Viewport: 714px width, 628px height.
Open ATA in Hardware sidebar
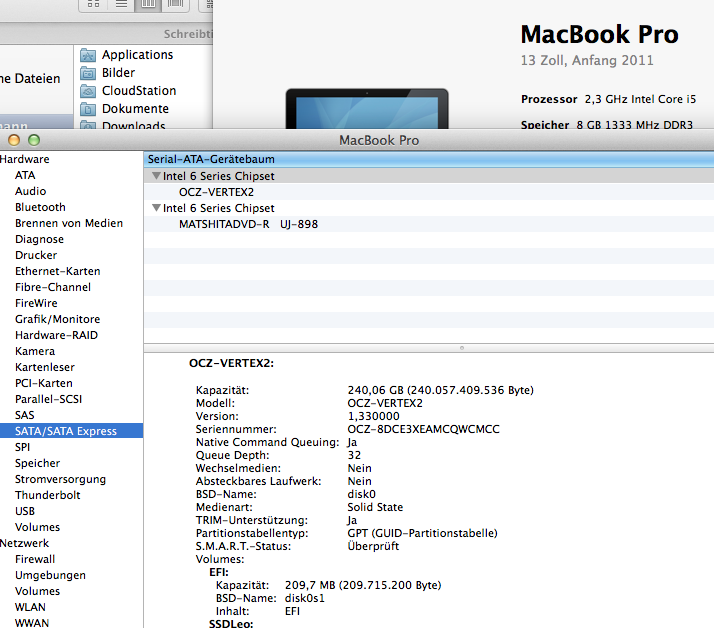[x=25, y=175]
